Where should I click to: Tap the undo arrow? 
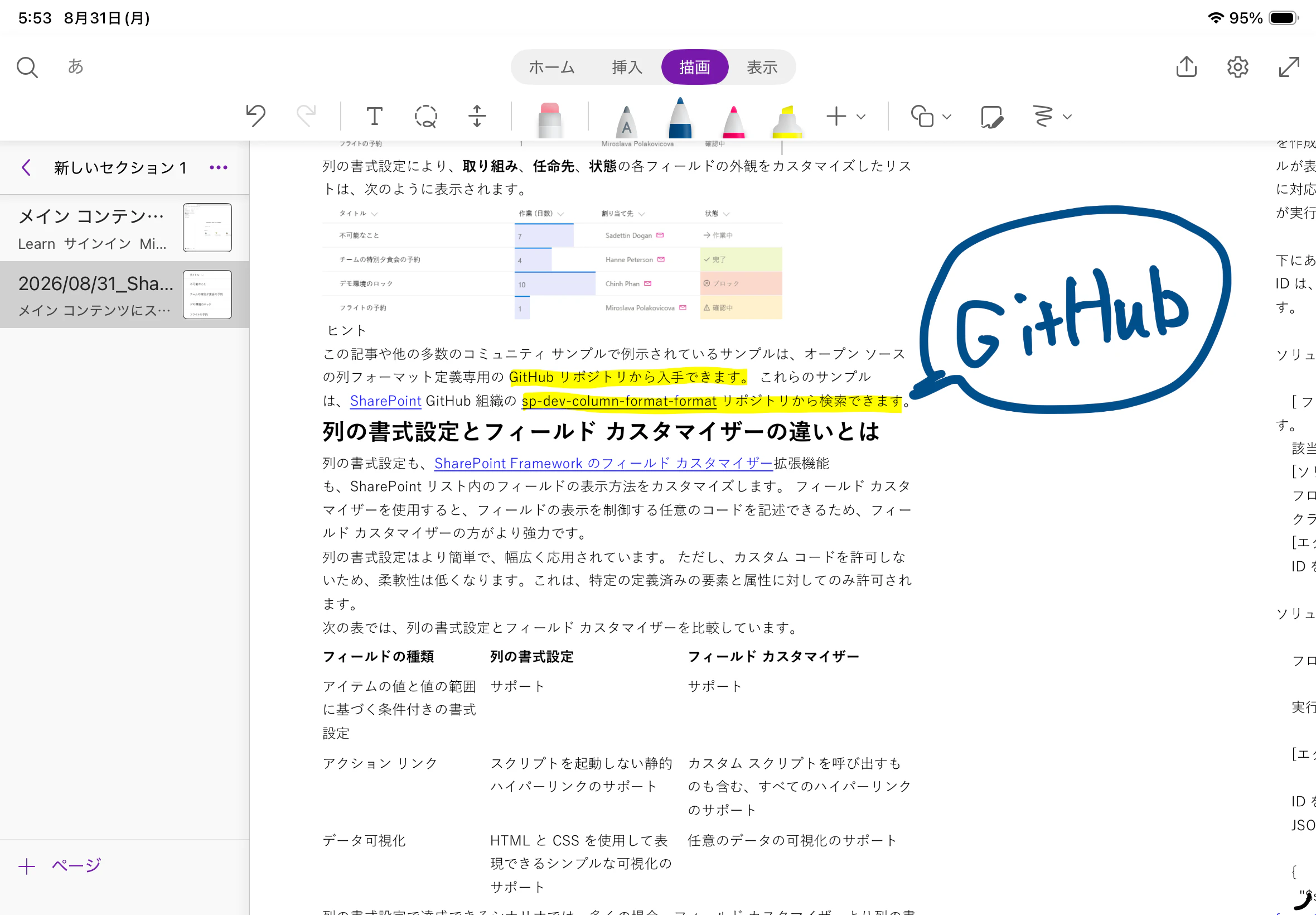[255, 116]
